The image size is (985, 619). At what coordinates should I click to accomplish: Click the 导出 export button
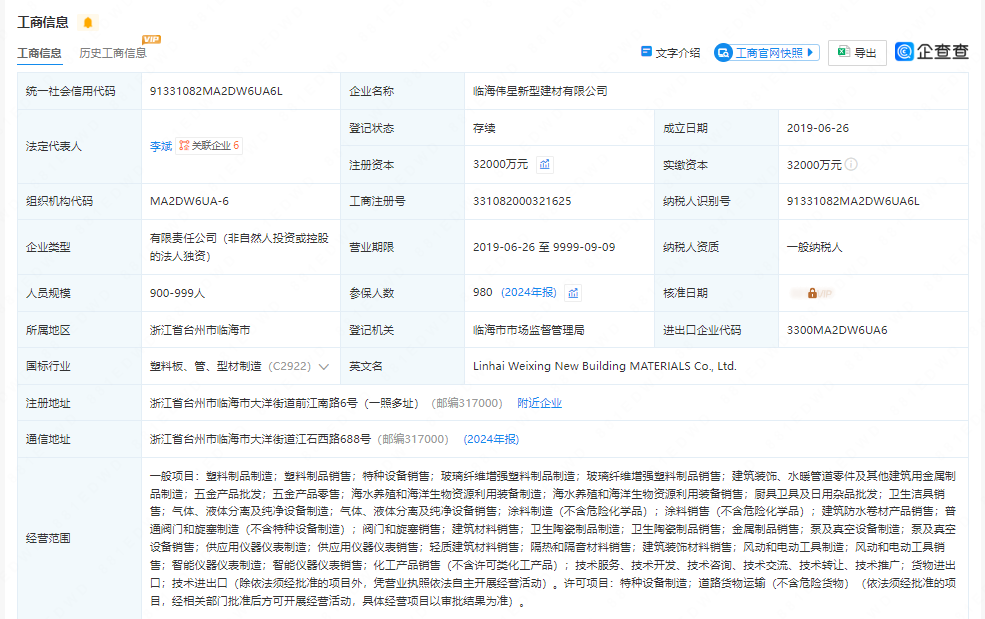click(857, 53)
